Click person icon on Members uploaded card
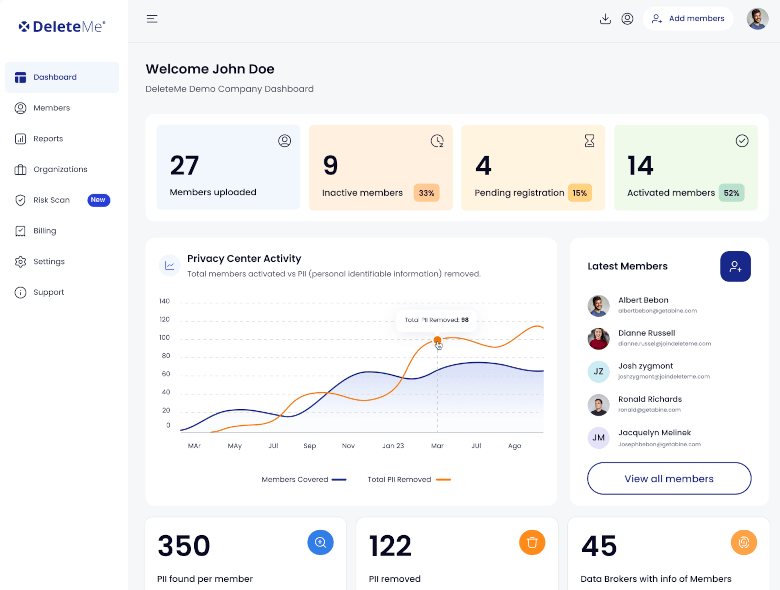The image size is (780, 590). point(285,141)
